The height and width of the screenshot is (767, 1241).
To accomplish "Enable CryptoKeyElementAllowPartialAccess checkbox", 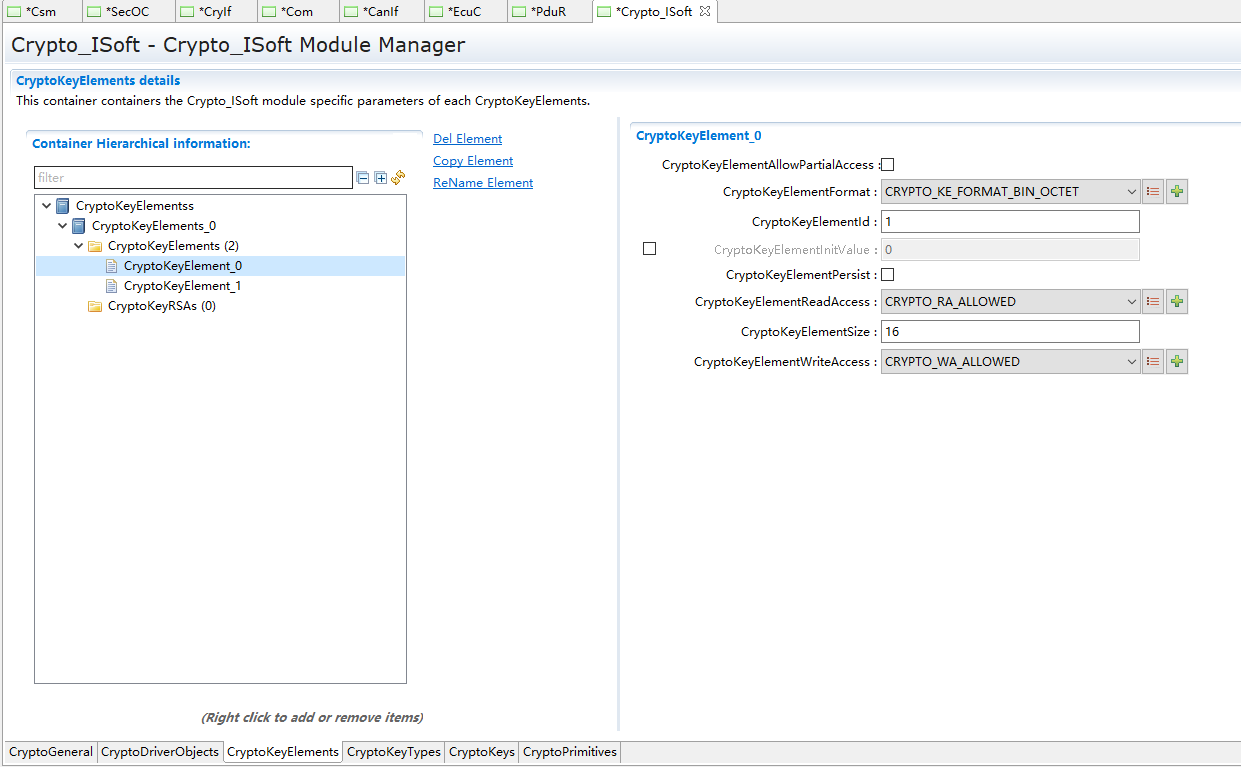I will 887,165.
